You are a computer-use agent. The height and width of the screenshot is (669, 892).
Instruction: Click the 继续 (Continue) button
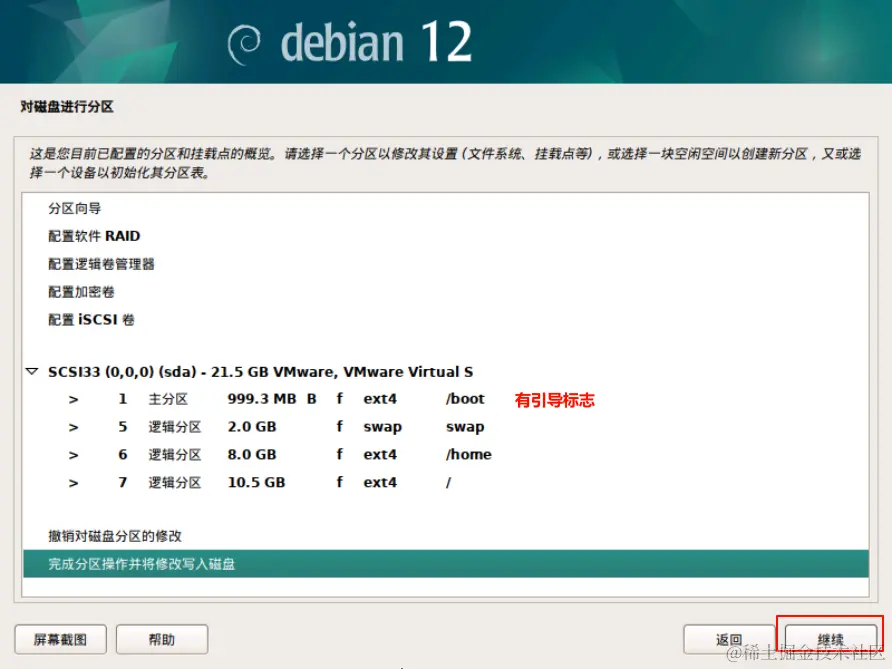pyautogui.click(x=831, y=639)
